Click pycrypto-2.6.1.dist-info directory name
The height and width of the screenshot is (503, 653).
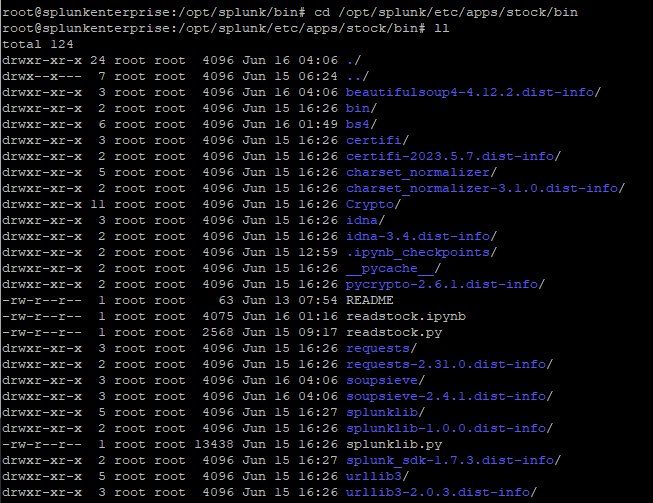coord(445,284)
